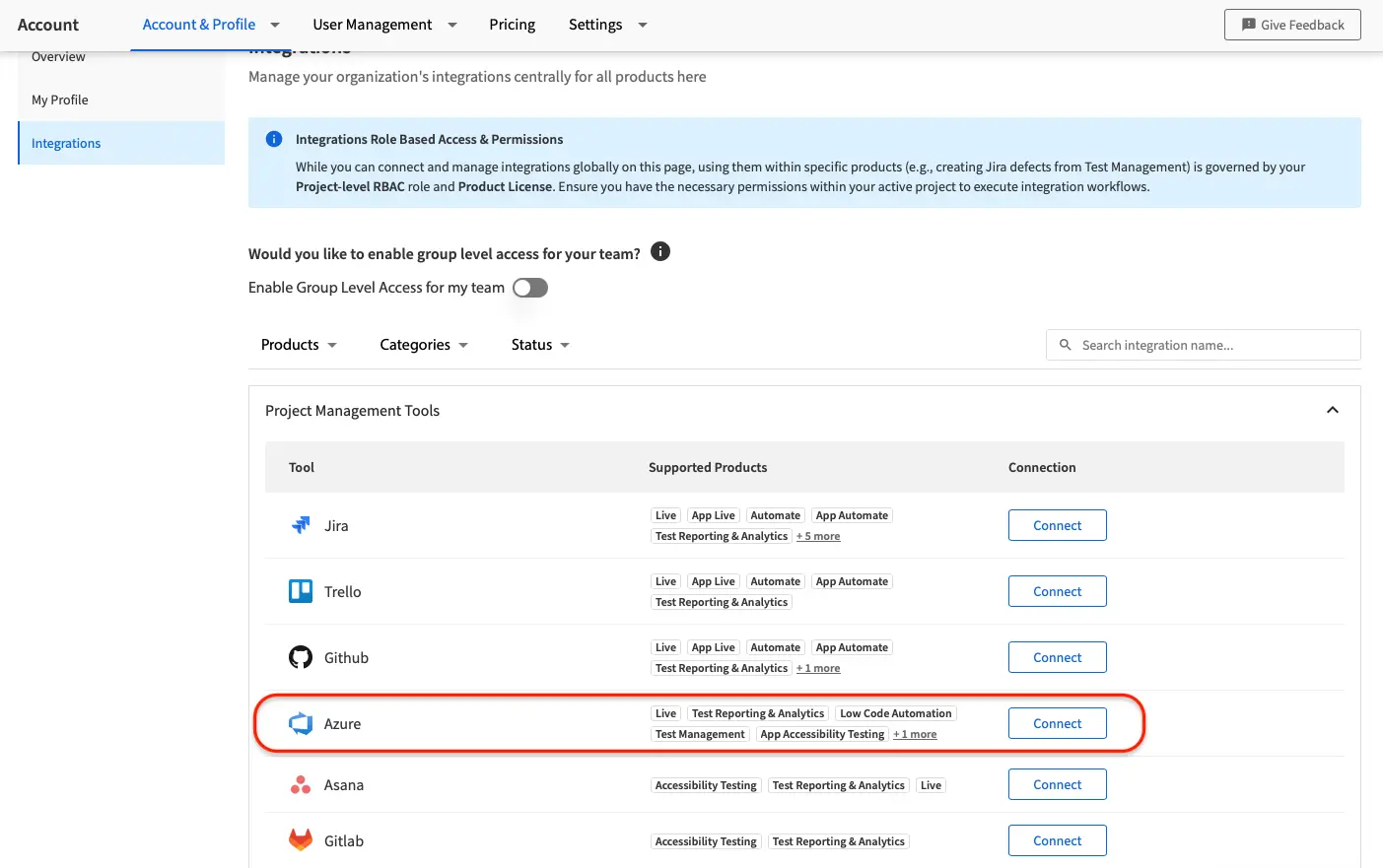Click the Search integration name field
1383x868 pixels.
pyautogui.click(x=1204, y=345)
